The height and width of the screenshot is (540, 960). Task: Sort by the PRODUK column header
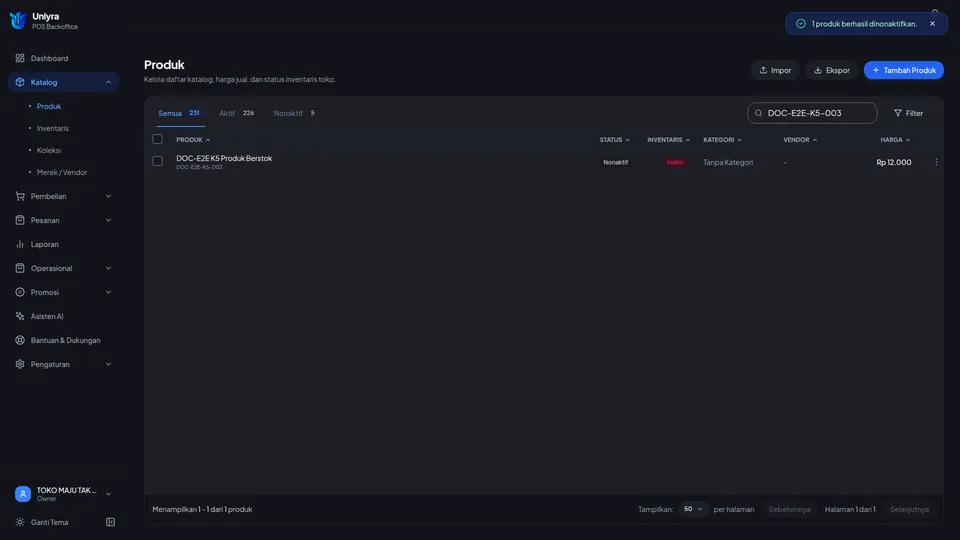click(x=193, y=140)
